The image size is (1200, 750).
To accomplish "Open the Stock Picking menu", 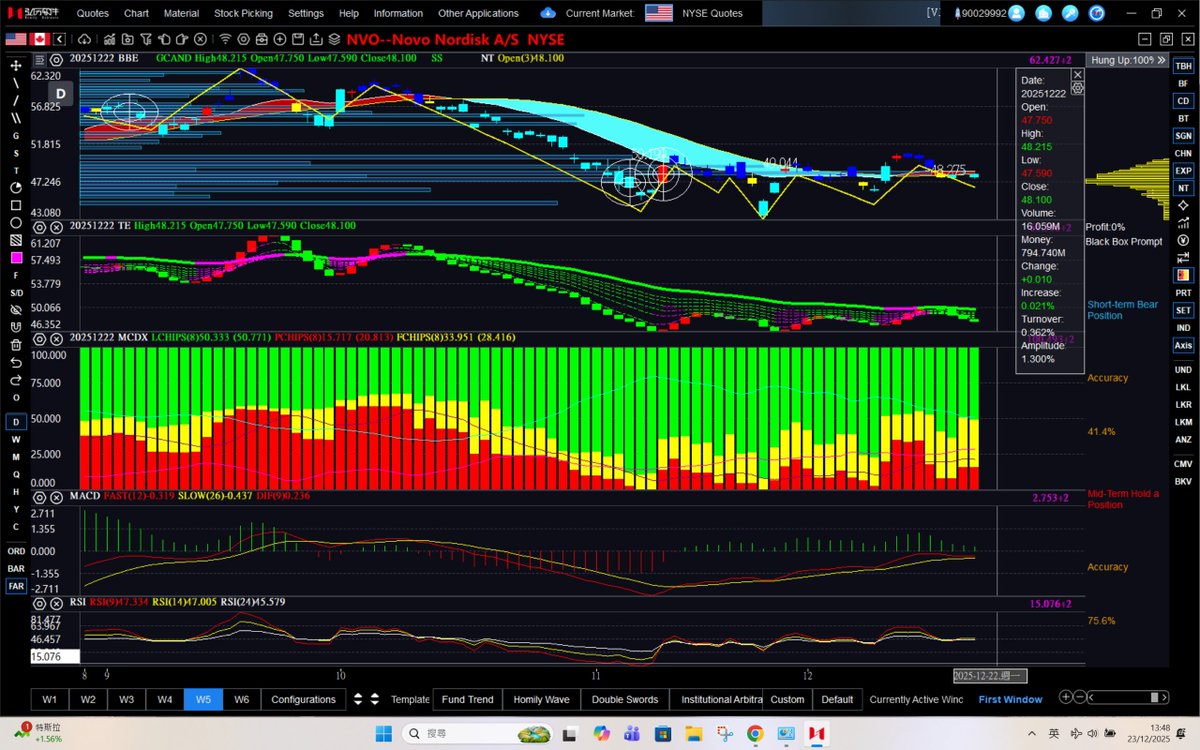I will [x=241, y=13].
